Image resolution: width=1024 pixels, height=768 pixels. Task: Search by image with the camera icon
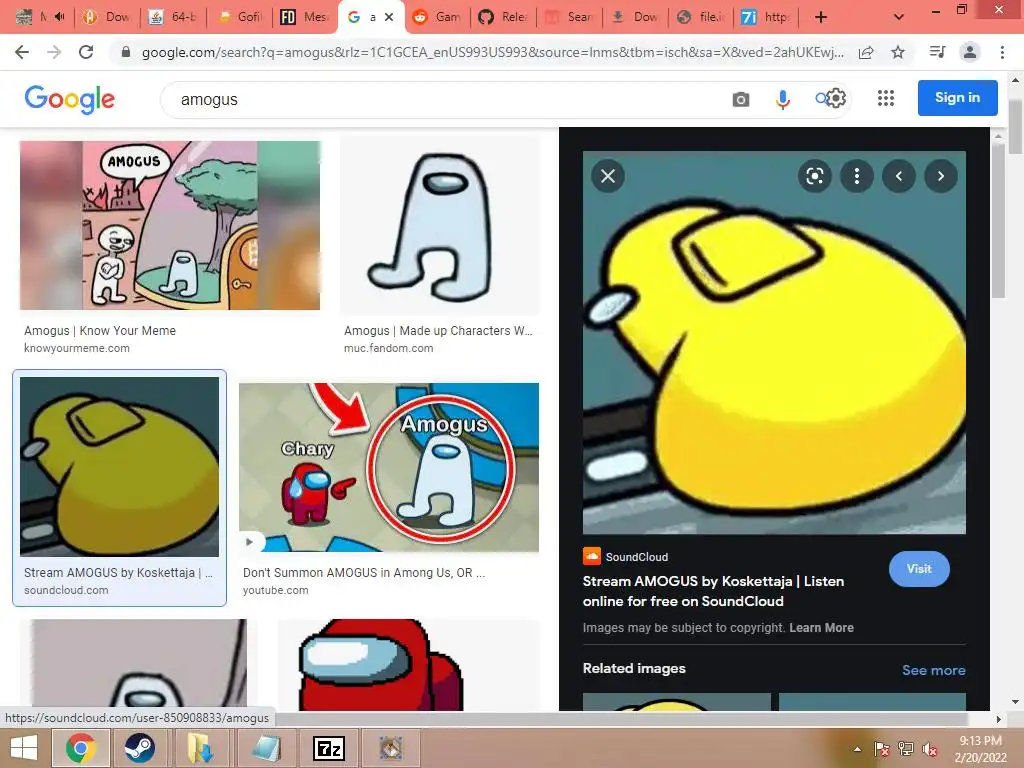click(x=741, y=99)
